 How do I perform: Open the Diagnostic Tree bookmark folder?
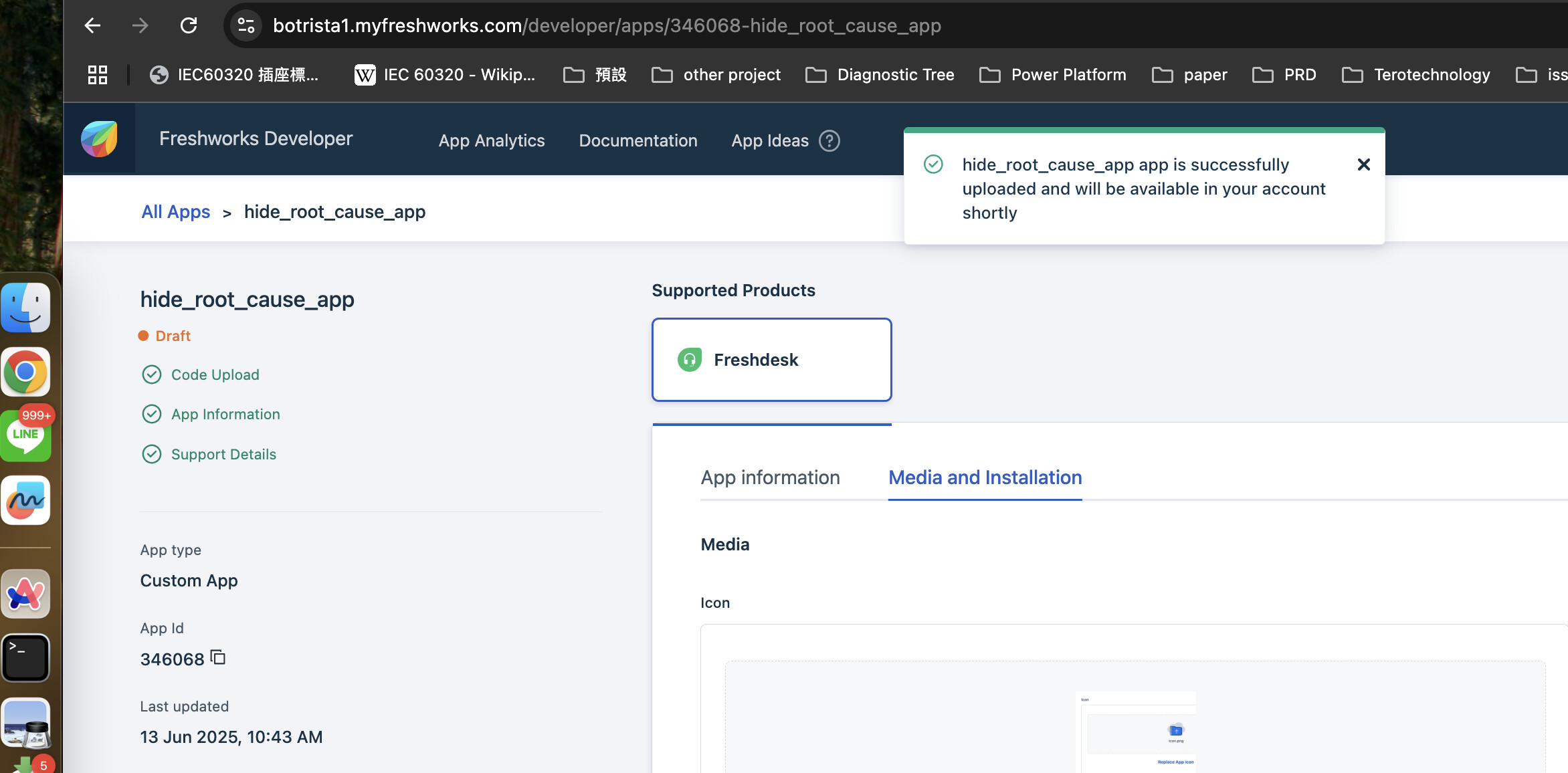(x=880, y=74)
